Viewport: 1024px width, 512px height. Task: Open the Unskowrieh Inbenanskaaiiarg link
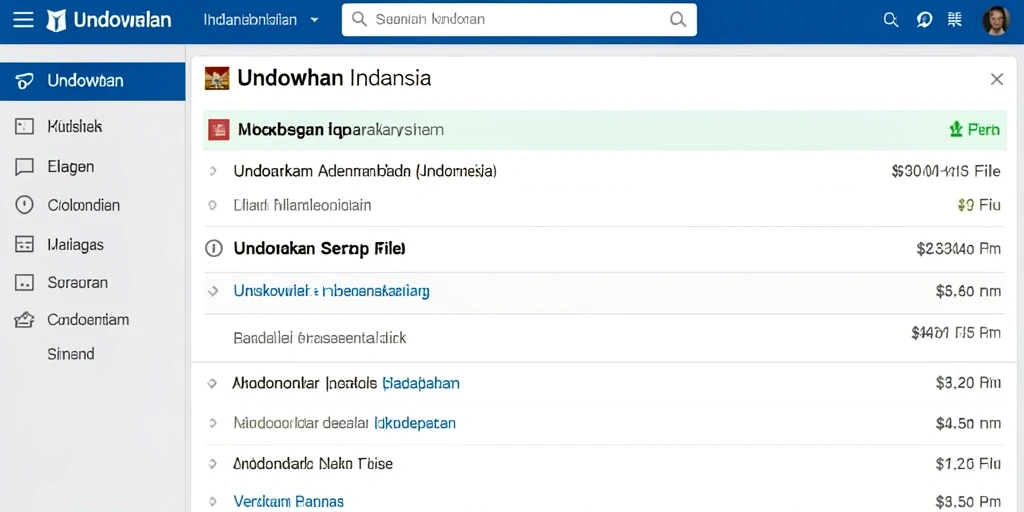(331, 291)
